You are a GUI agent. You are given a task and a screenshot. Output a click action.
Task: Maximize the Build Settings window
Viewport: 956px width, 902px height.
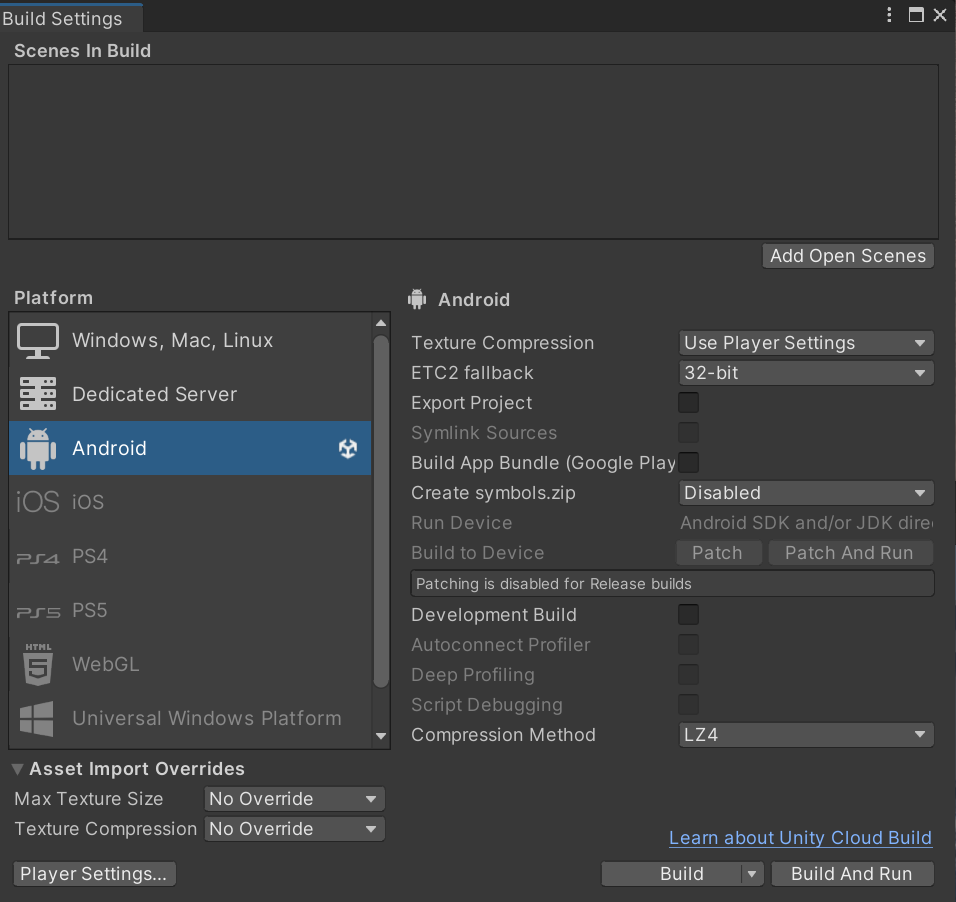pos(916,15)
